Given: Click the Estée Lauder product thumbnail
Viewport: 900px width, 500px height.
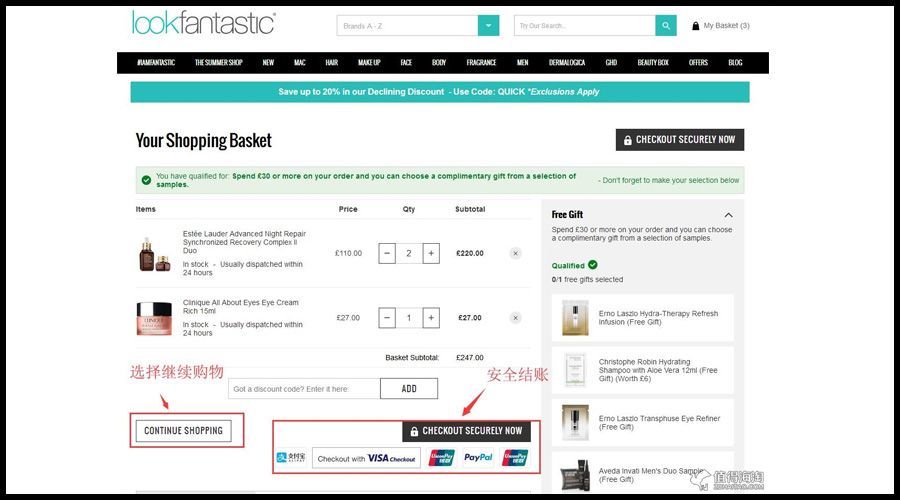Looking at the screenshot, I should point(155,254).
